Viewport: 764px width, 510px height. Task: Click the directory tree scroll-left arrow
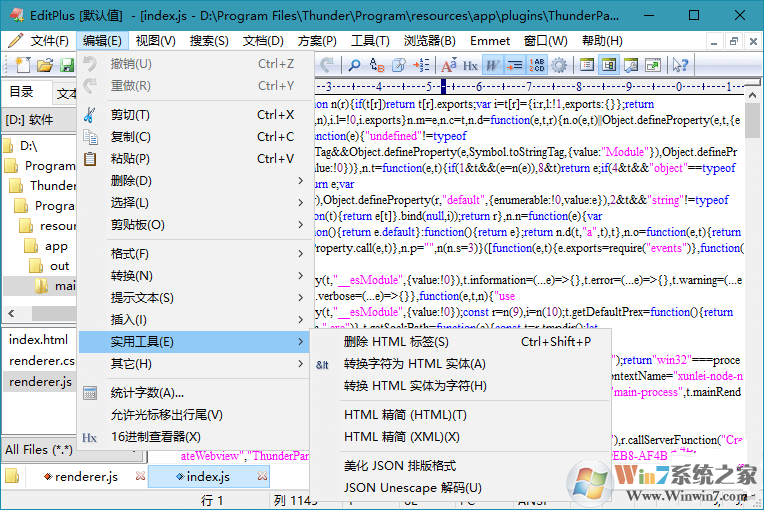point(12,313)
